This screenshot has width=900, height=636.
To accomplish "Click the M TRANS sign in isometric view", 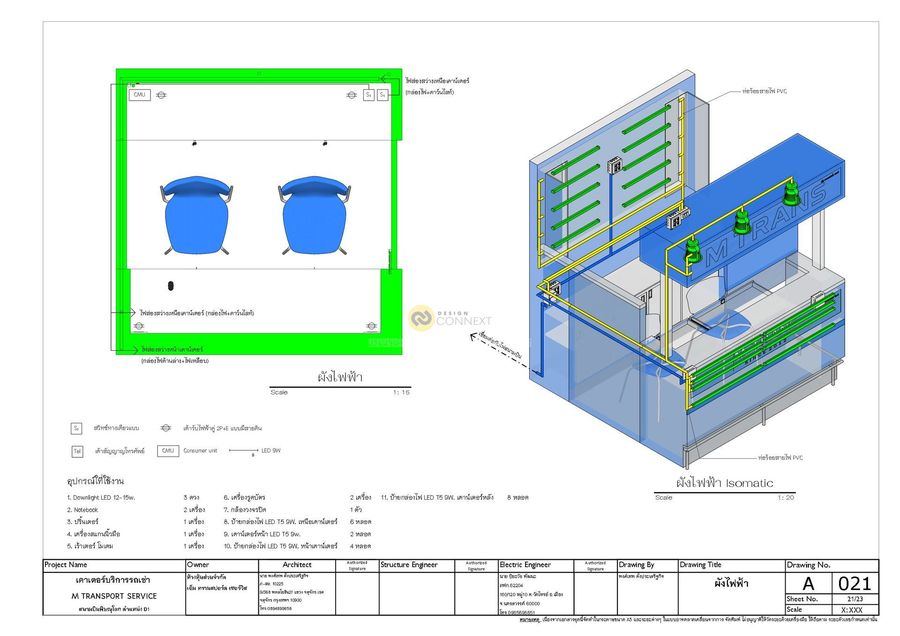I will [762, 226].
